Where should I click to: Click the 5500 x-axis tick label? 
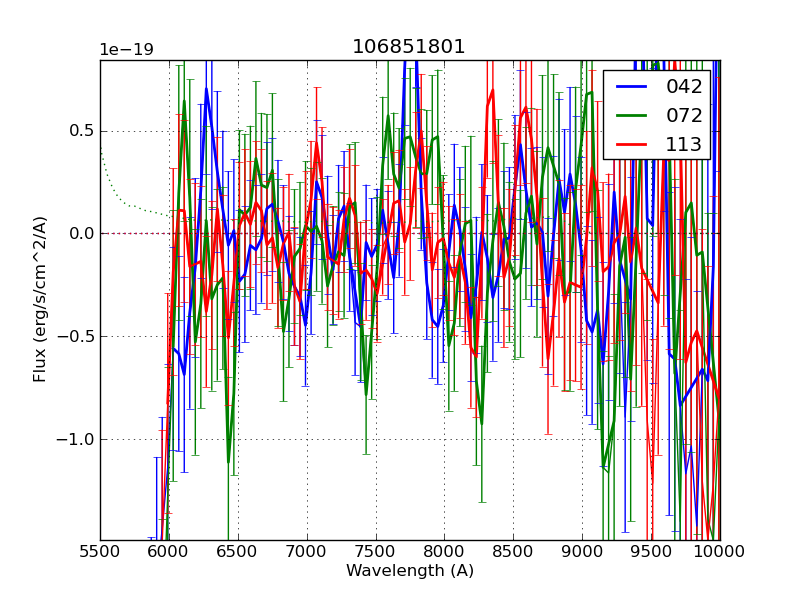[x=100, y=551]
